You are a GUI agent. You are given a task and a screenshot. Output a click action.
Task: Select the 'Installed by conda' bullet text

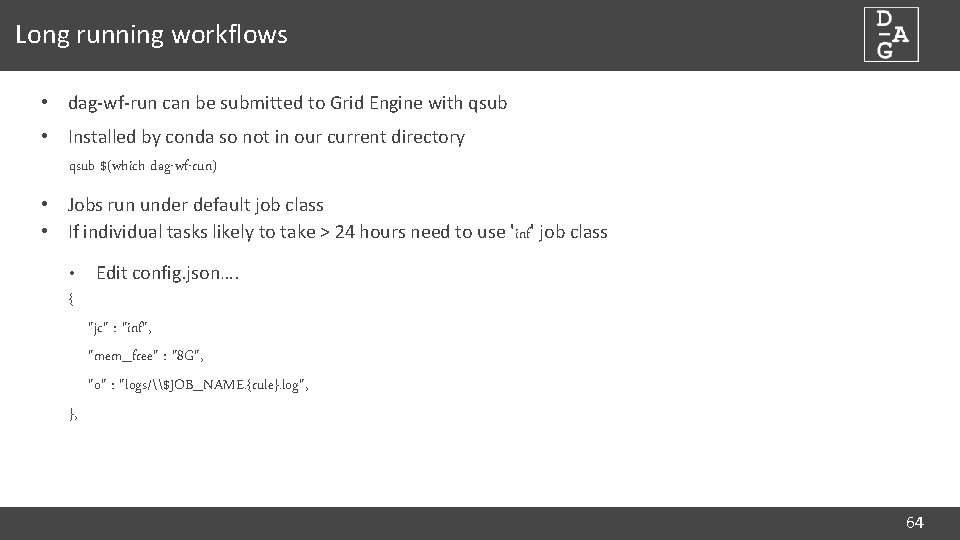pos(266,137)
